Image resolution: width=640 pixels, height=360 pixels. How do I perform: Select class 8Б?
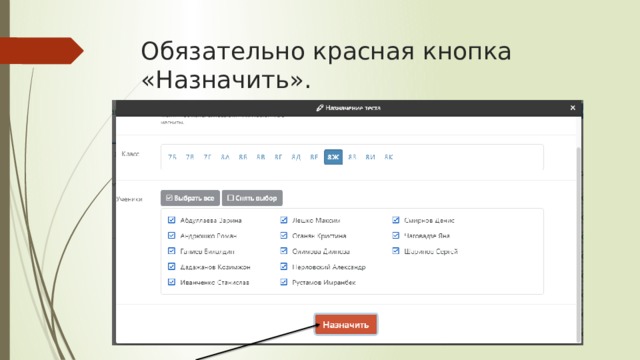(243, 157)
